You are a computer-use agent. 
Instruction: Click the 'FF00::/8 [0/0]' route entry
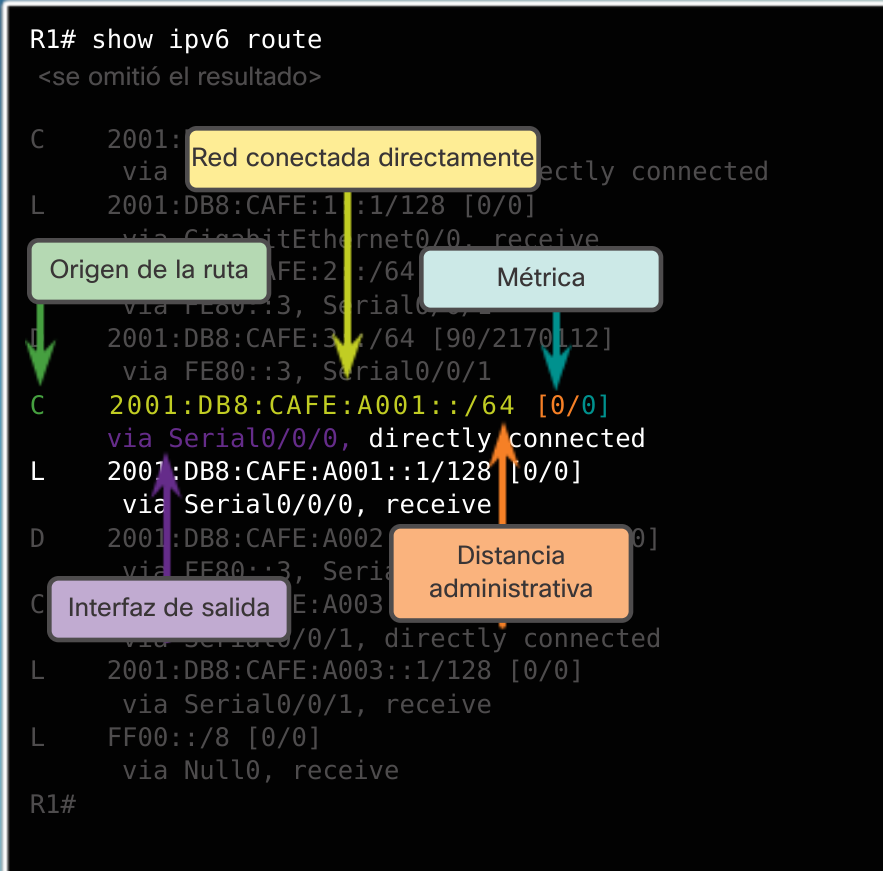[214, 738]
